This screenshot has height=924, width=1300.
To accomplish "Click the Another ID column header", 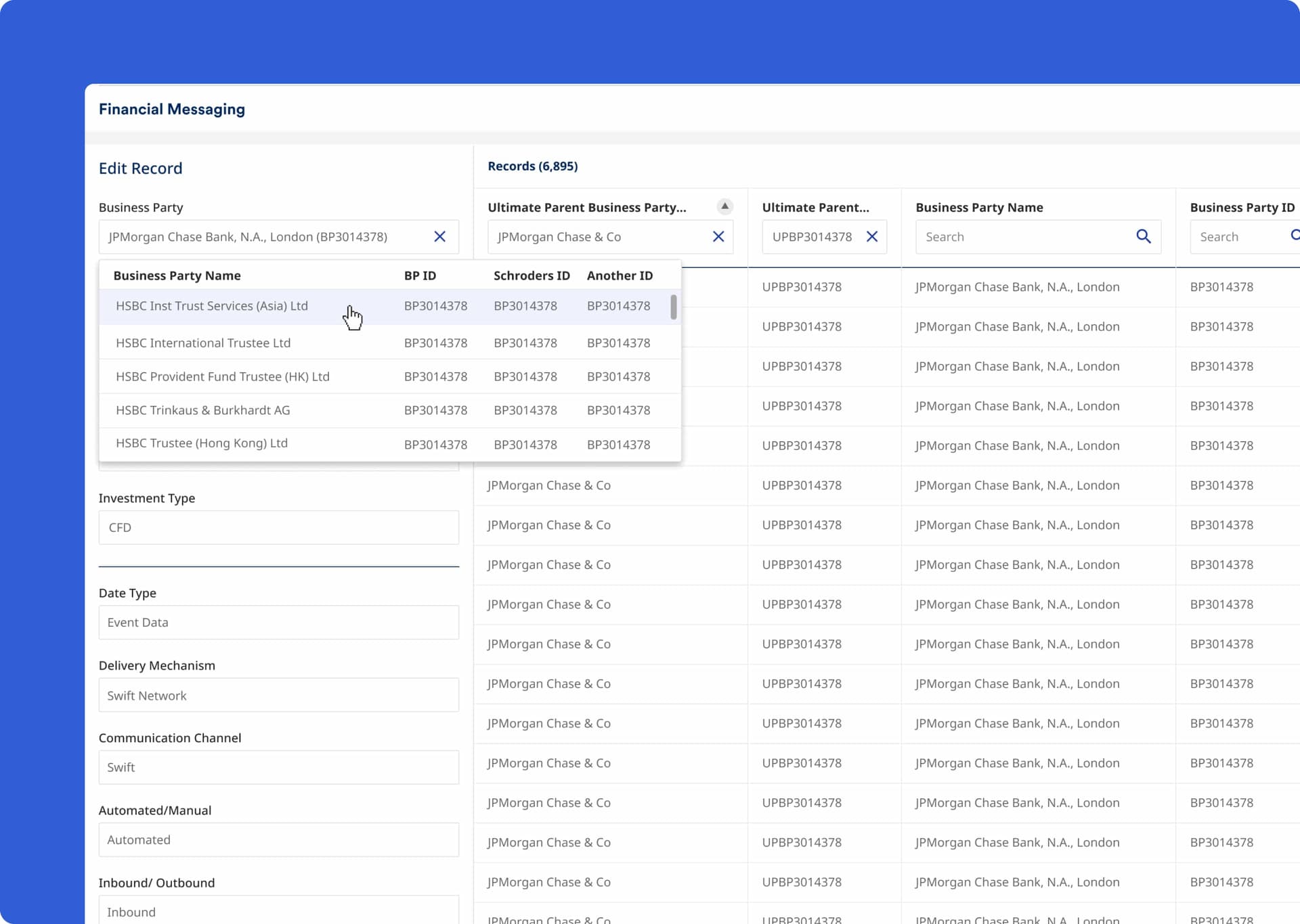I will coord(620,276).
